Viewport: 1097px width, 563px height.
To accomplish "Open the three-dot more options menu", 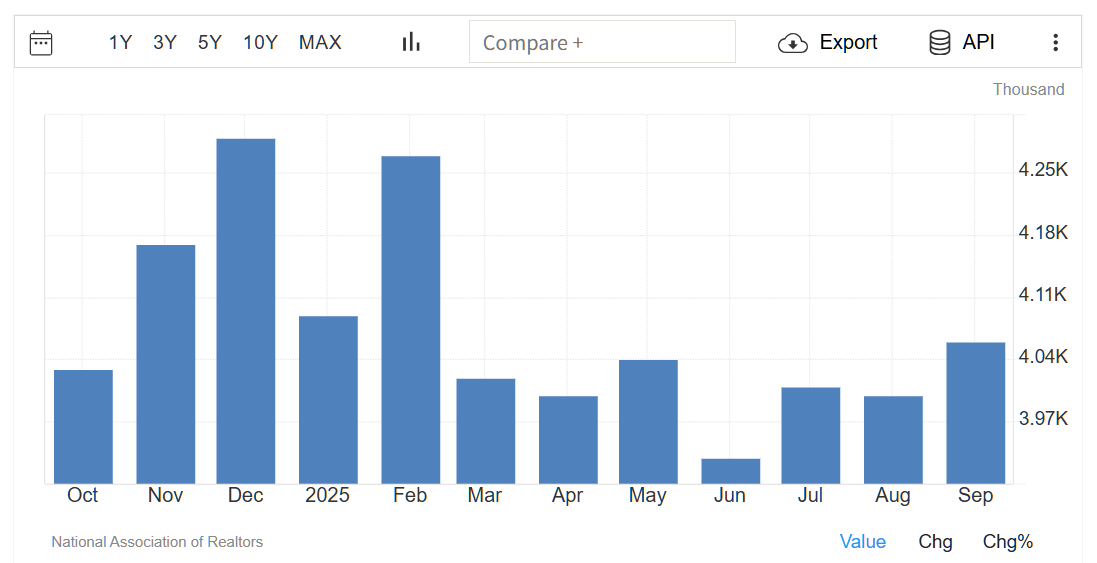I will (x=1055, y=43).
